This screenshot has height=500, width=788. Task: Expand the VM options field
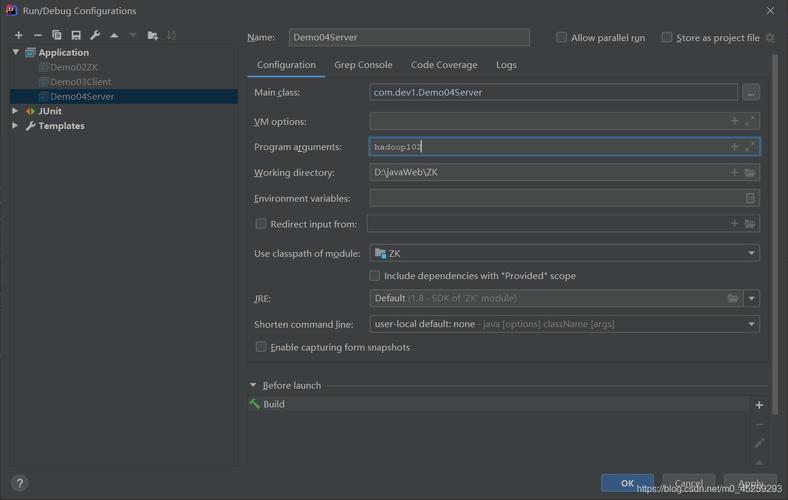click(750, 121)
